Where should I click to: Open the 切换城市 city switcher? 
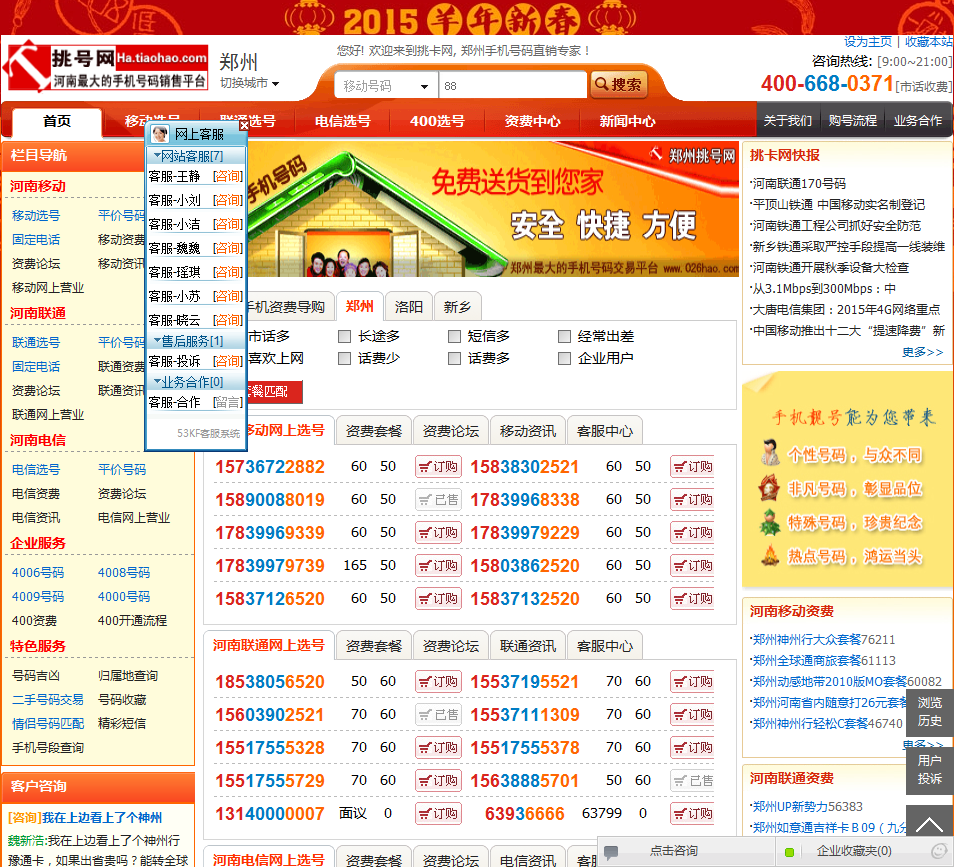[x=249, y=83]
